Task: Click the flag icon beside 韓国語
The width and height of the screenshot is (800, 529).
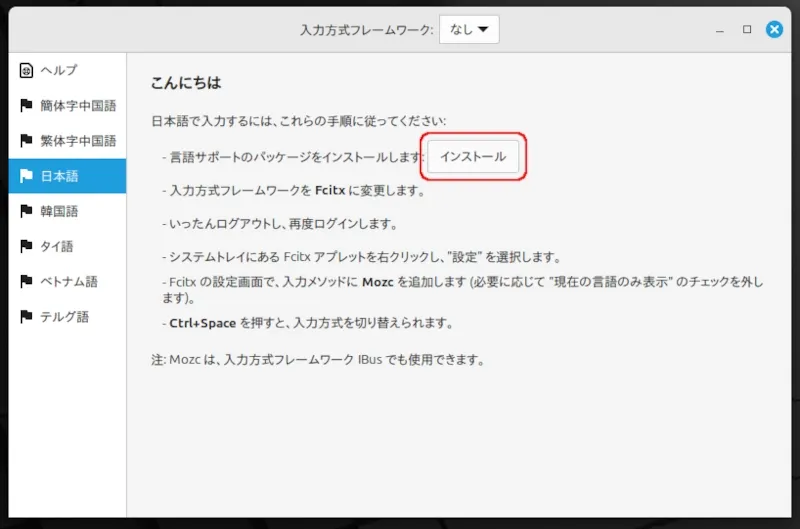Action: coord(26,211)
